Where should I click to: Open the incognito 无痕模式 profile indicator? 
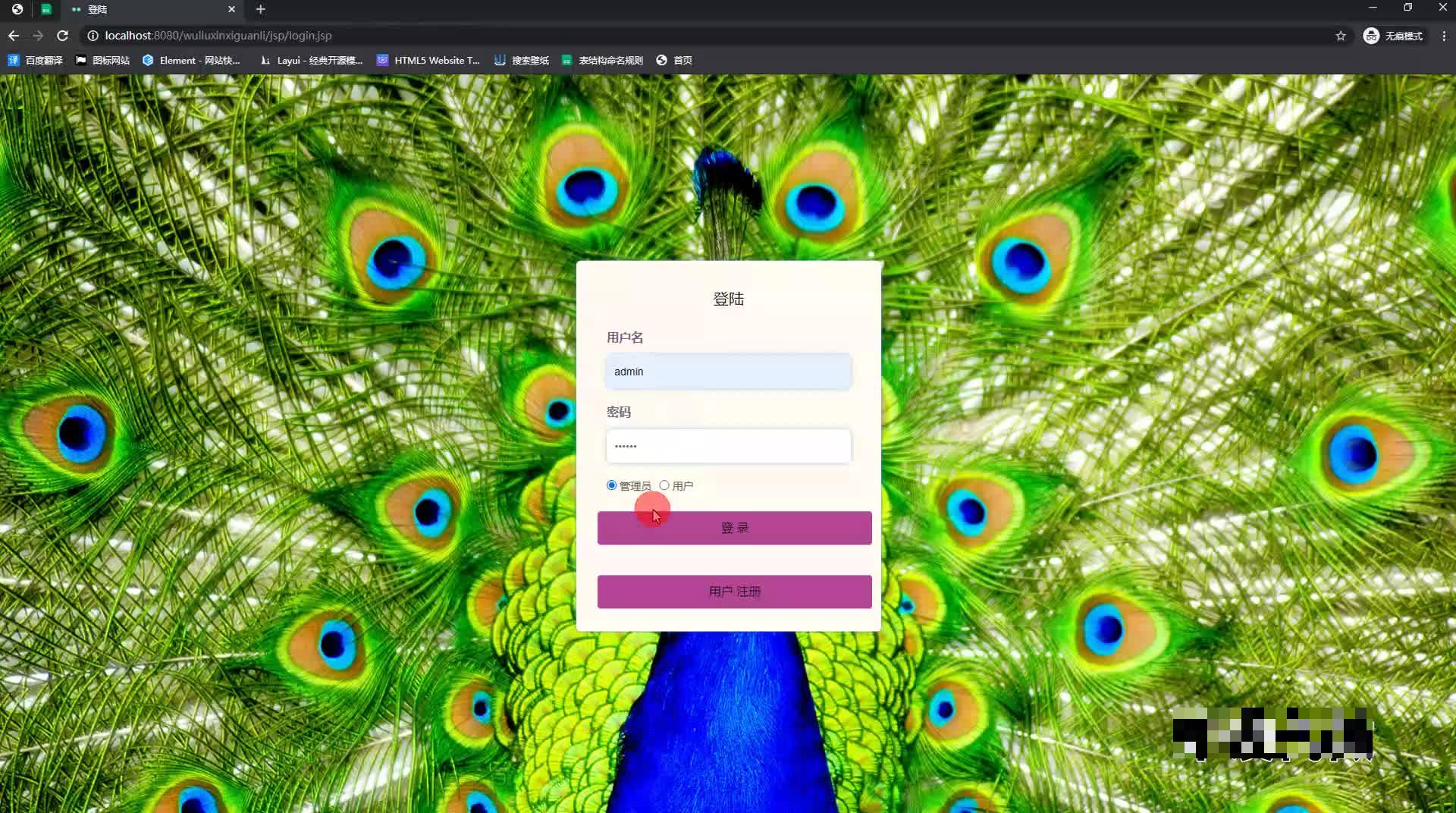tap(1393, 36)
